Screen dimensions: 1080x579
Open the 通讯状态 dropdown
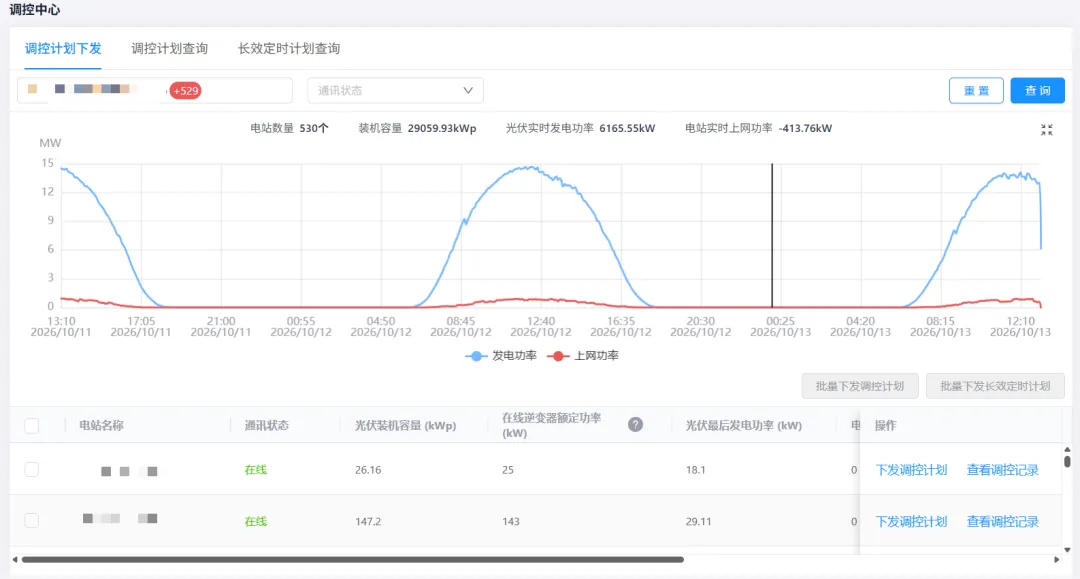click(x=395, y=91)
